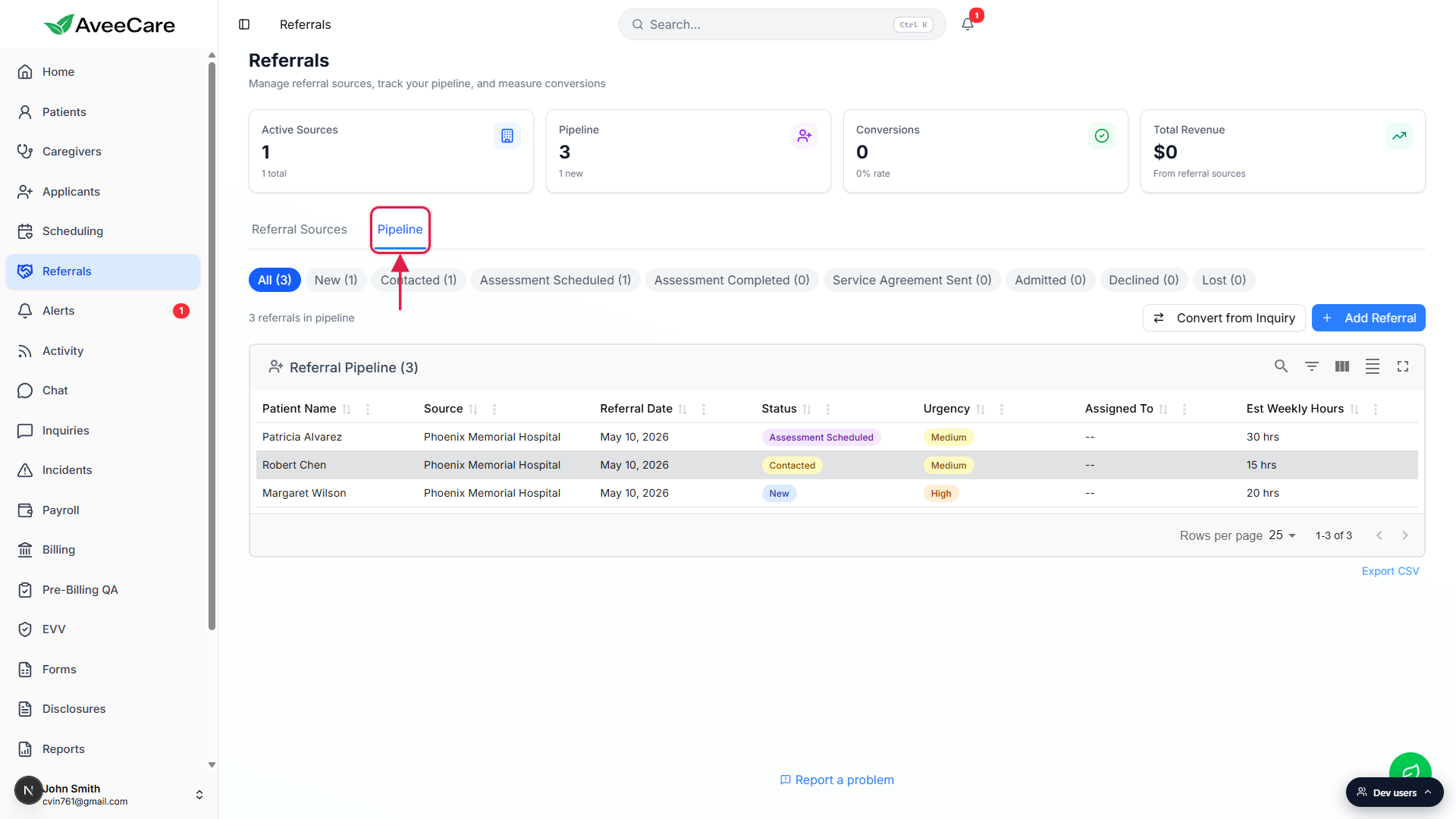Click Report a problem link
The image size is (1456, 819).
[x=837, y=780]
